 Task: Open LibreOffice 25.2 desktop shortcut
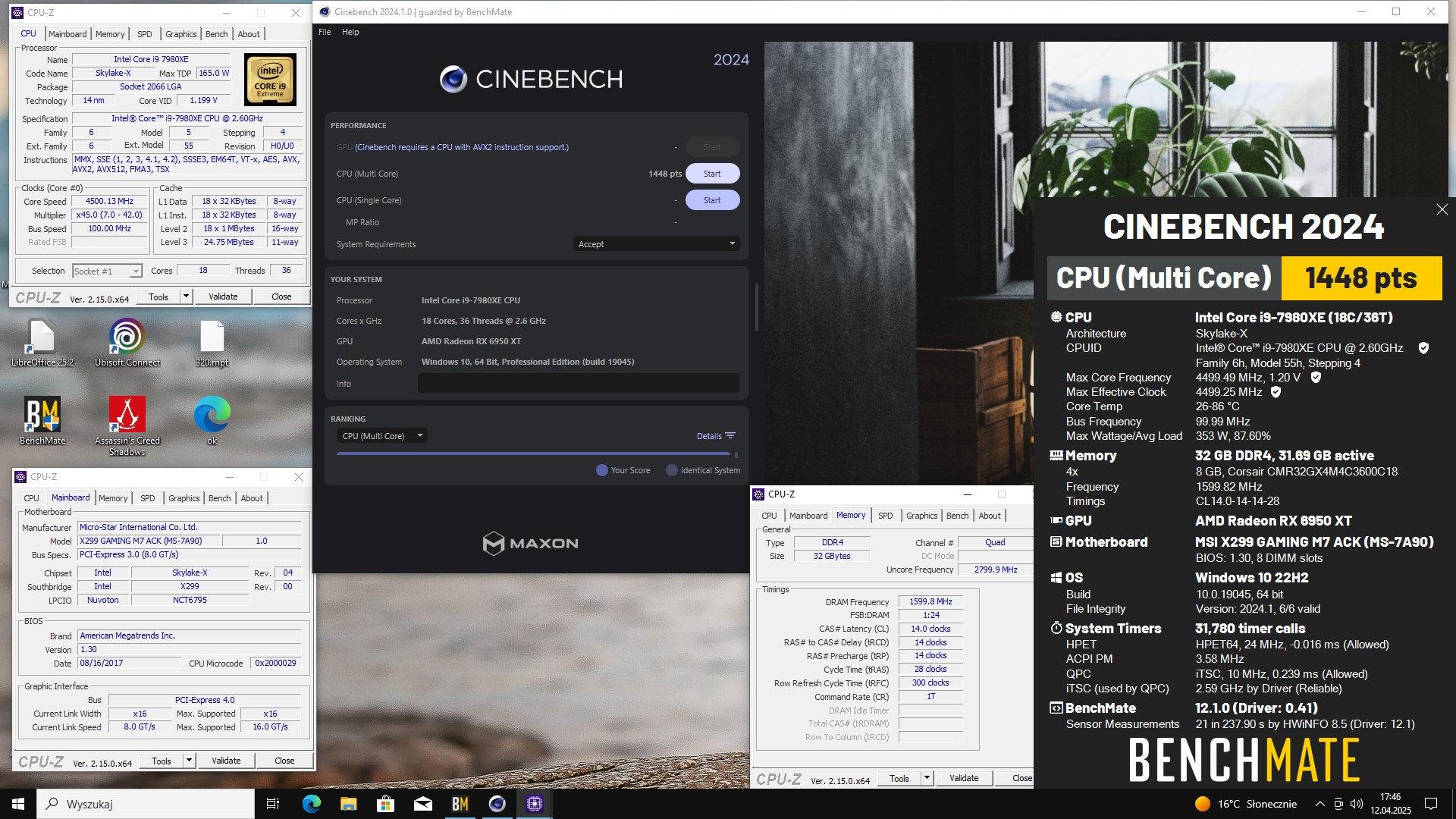(42, 343)
